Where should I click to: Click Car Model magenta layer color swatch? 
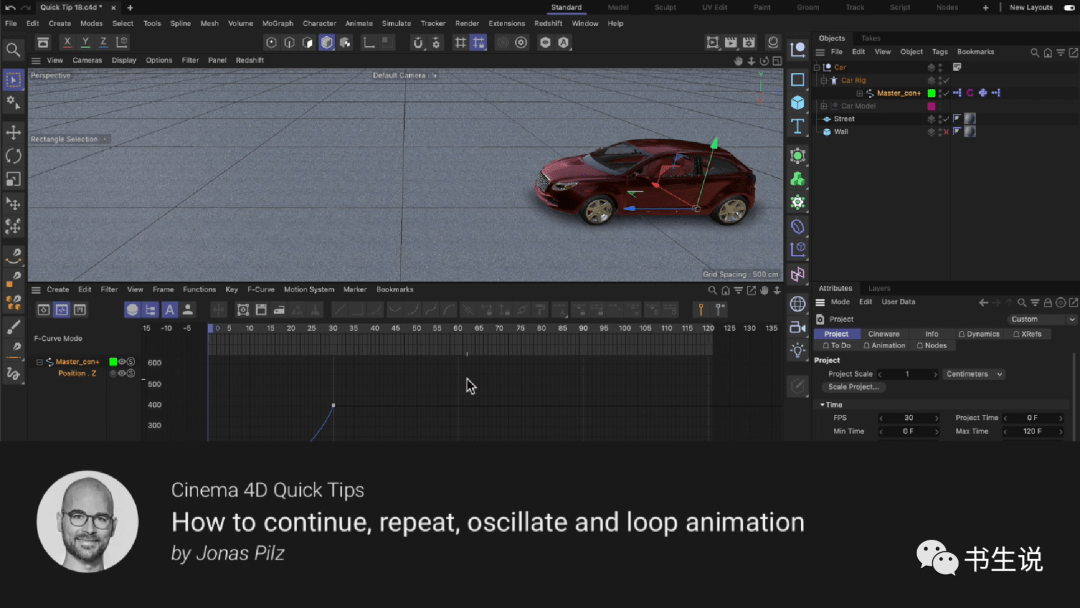(x=931, y=106)
